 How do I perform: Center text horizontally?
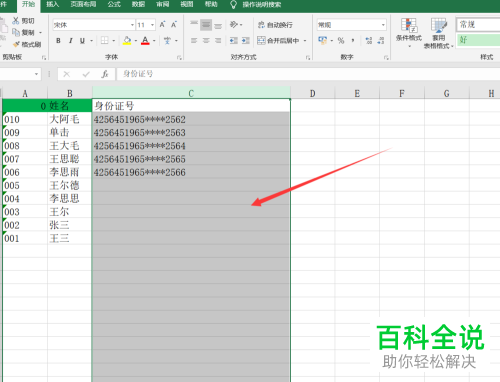206,41
